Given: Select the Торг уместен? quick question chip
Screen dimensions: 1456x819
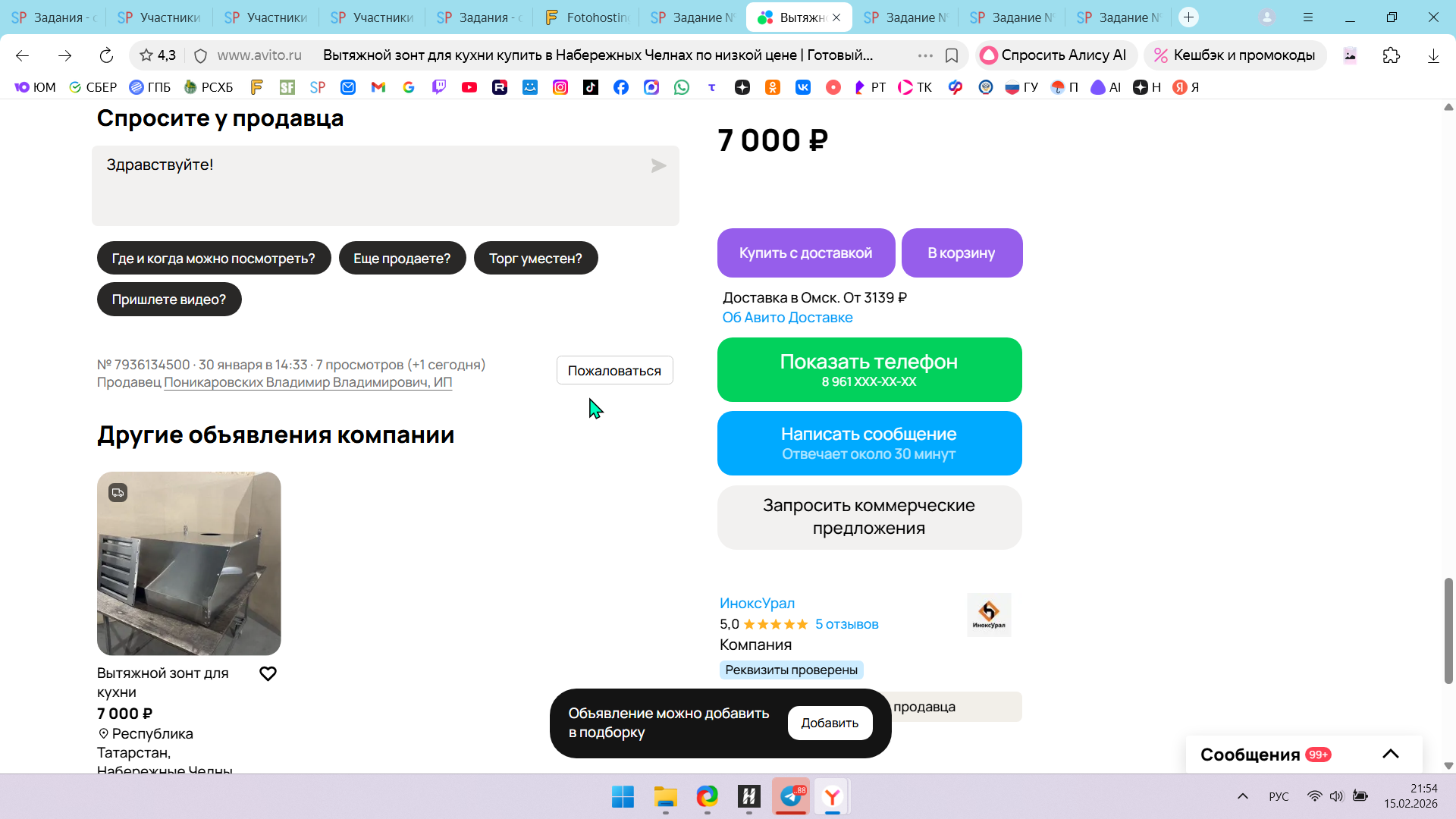Looking at the screenshot, I should (535, 259).
